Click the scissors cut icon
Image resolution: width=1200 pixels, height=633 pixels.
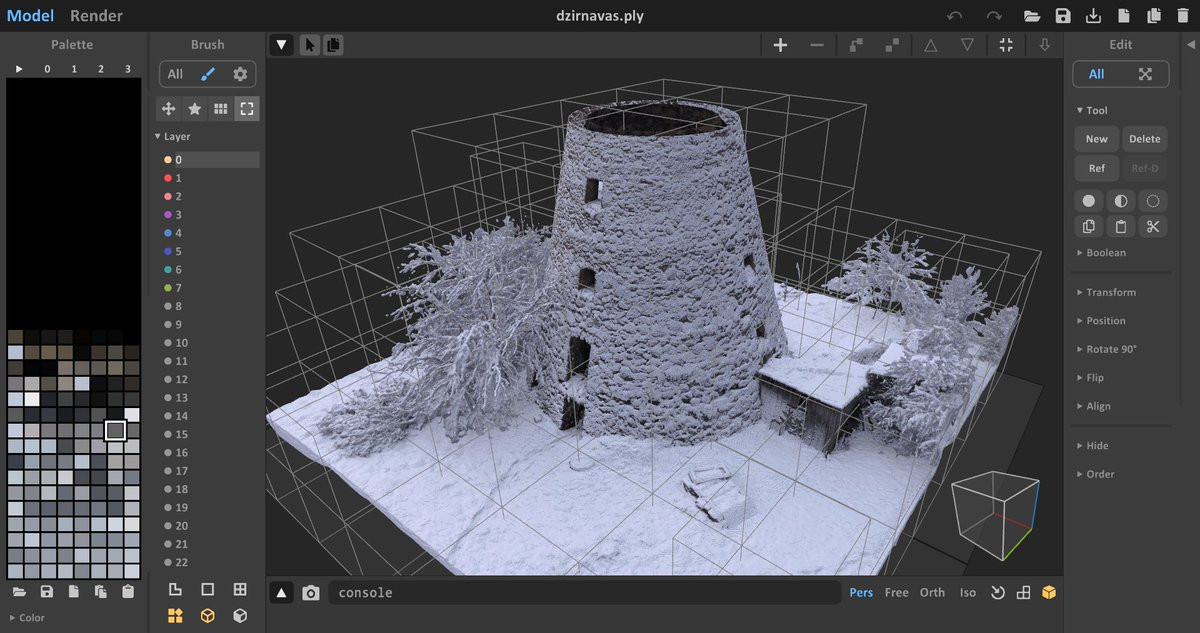click(x=1152, y=227)
